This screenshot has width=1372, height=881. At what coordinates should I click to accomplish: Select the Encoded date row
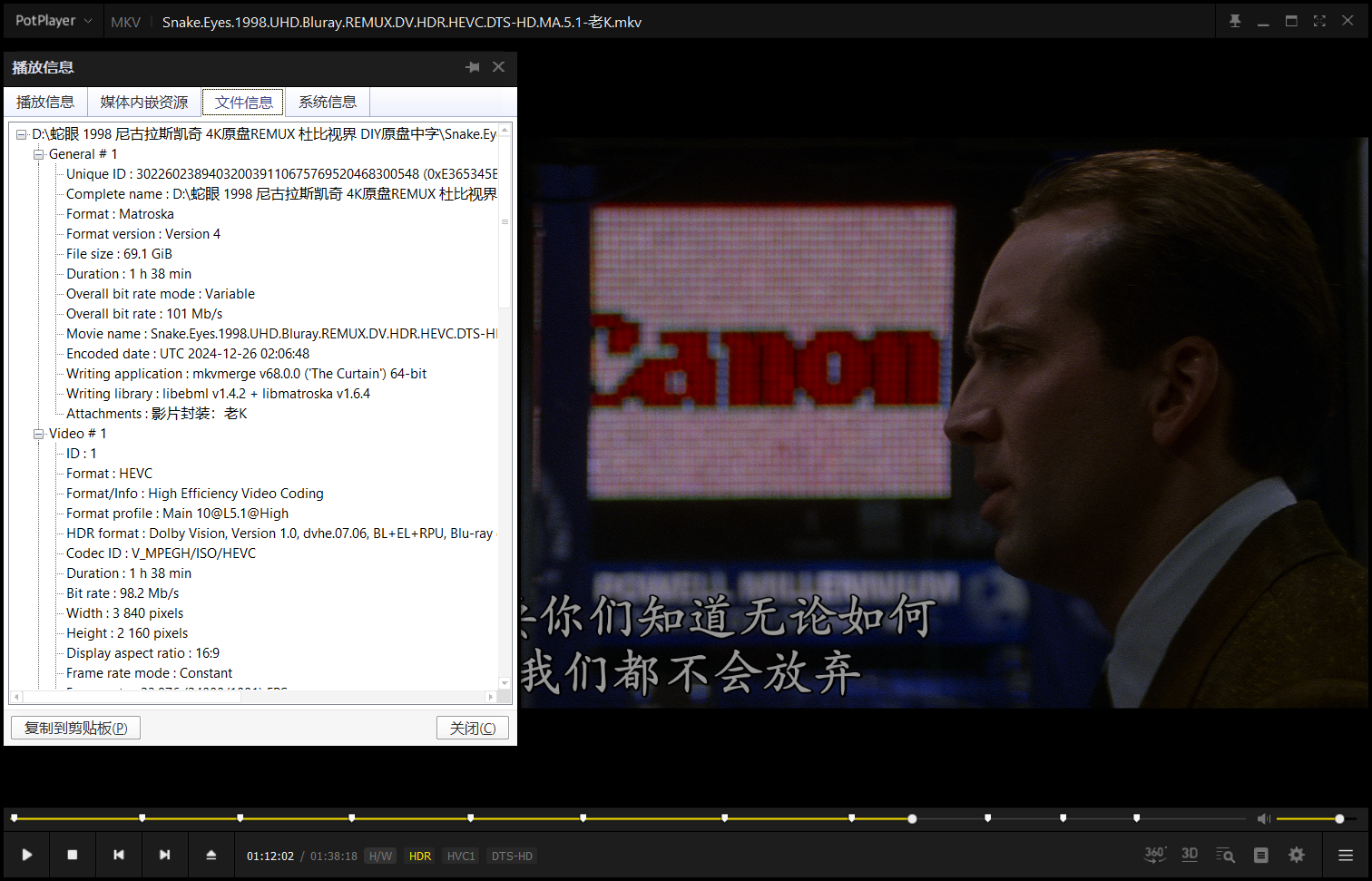tap(188, 354)
